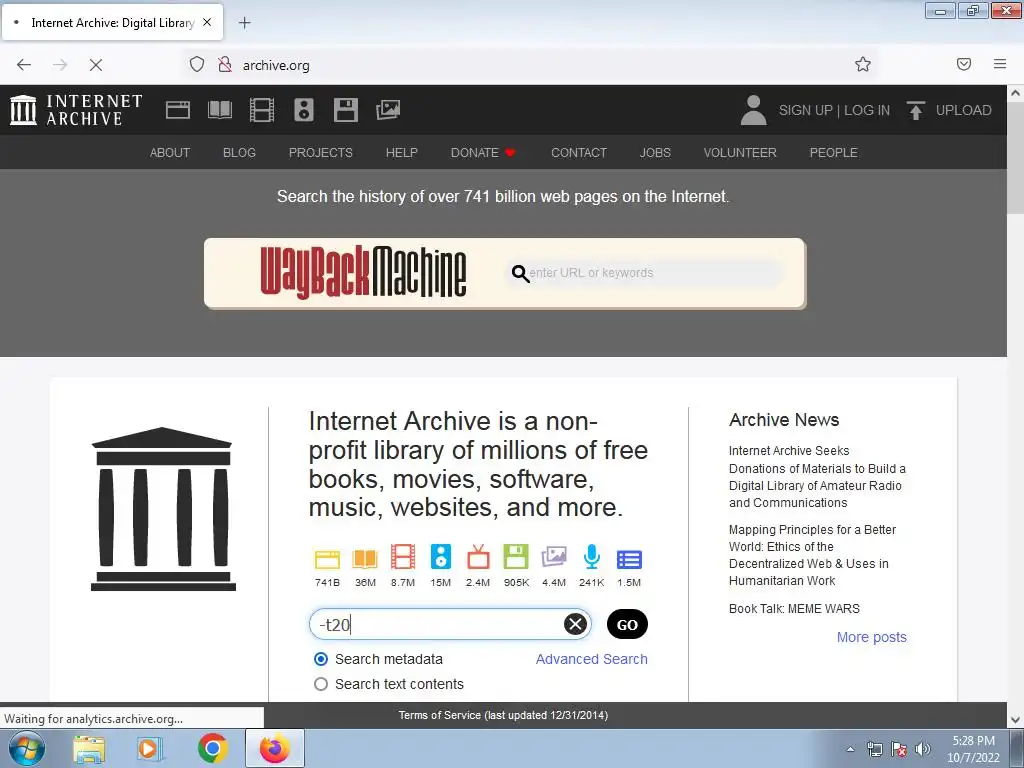1024x768 pixels.
Task: Click the green floppy disk icon labeled 905K
Action: [x=516, y=557]
